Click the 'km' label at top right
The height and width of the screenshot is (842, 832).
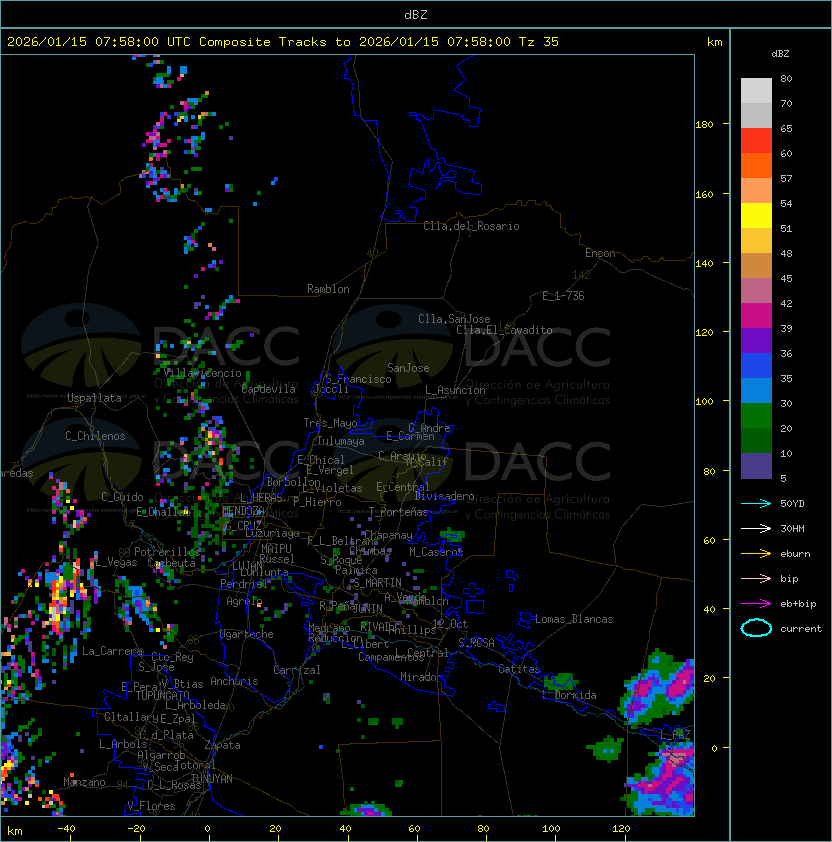tap(714, 42)
